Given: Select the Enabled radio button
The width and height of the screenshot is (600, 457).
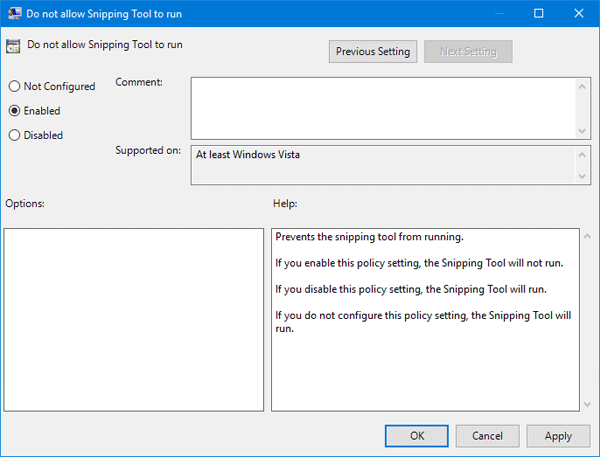Looking at the screenshot, I should click(x=14, y=111).
